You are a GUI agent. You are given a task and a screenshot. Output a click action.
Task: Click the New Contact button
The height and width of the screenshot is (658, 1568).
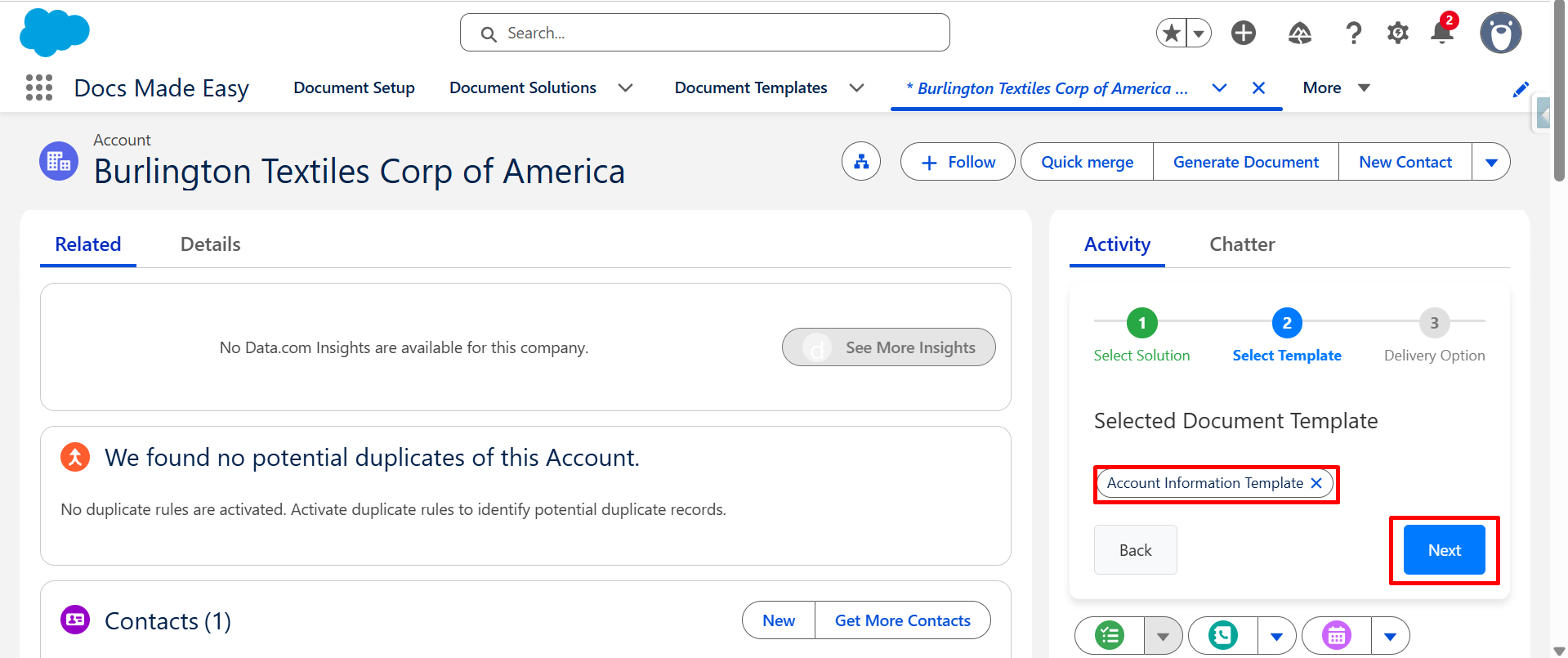1405,162
